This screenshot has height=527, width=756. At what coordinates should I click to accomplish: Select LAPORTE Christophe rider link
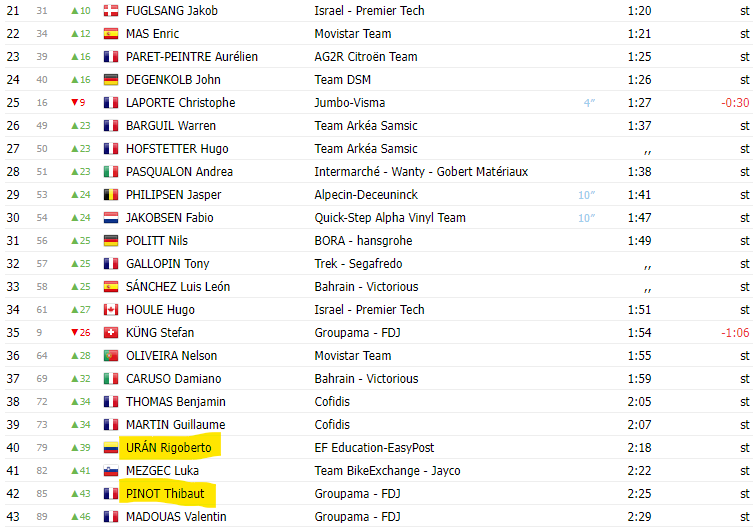tap(180, 103)
